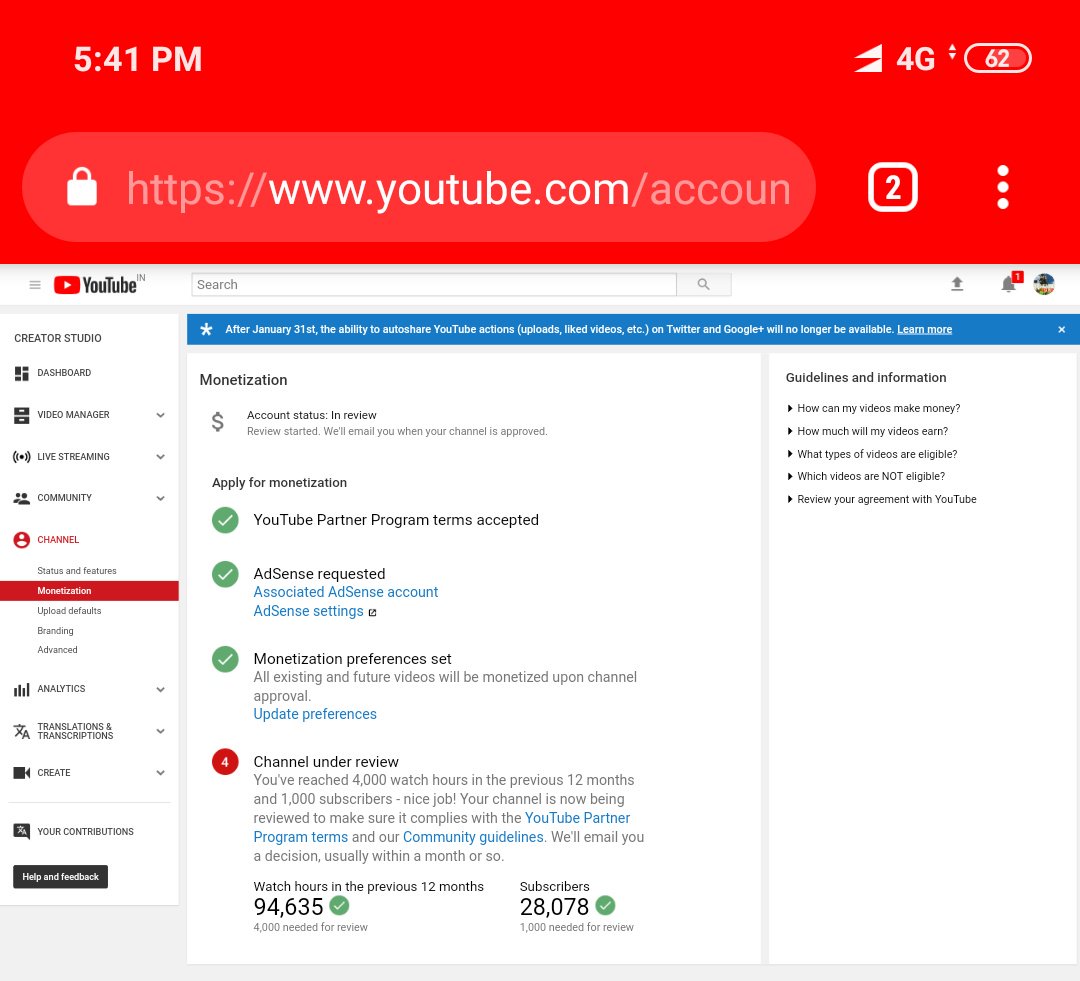Open Your Contributions menu item
The height and width of the screenshot is (981, 1080).
[x=85, y=832]
